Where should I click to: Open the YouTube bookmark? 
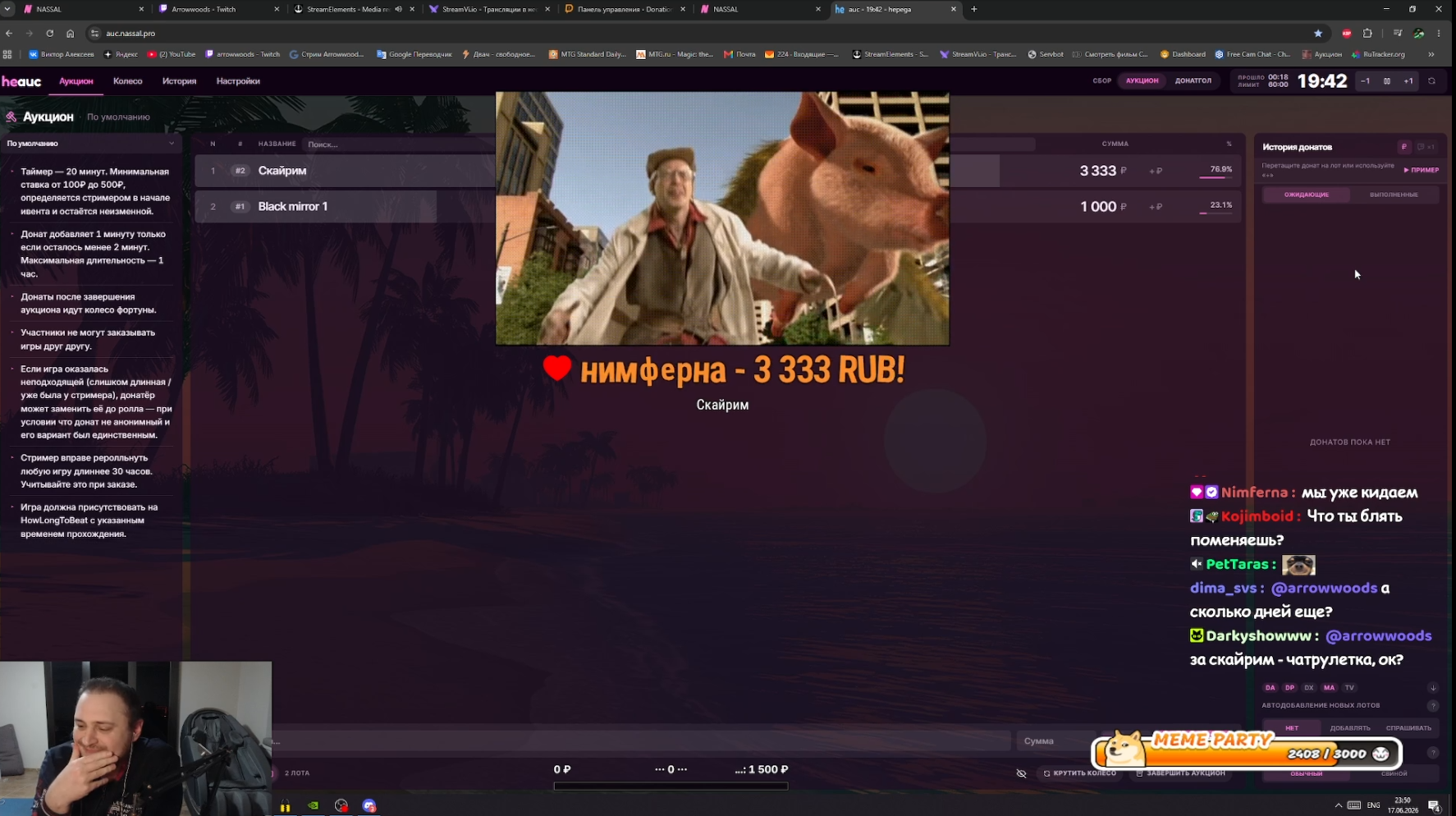[x=172, y=54]
